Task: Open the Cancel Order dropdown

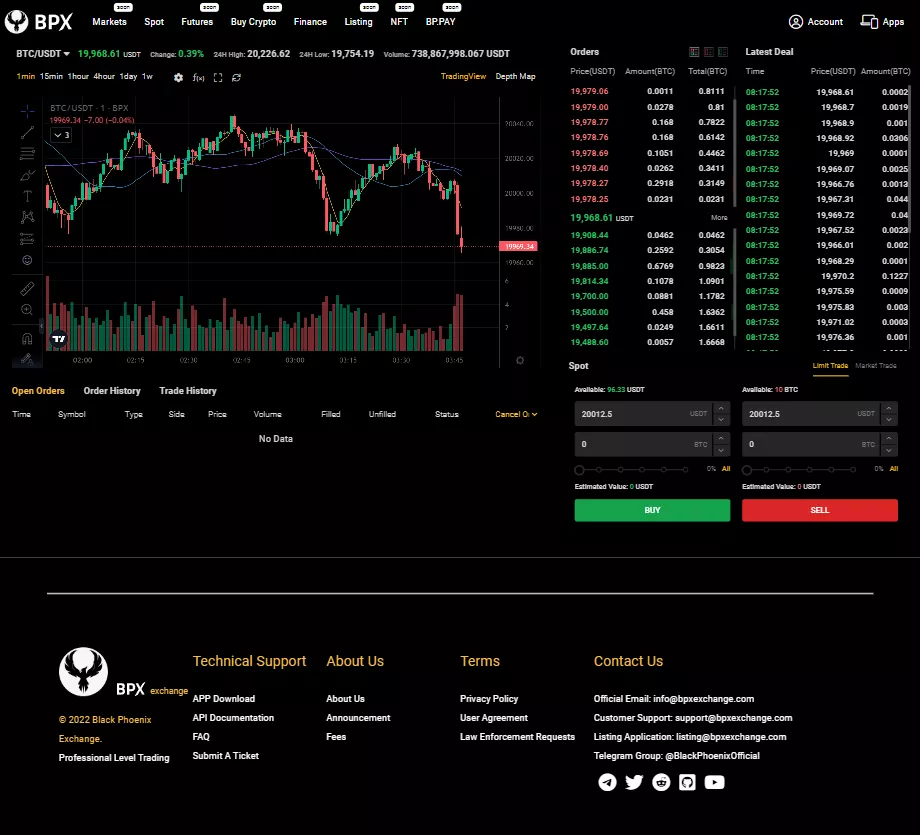Action: pos(516,414)
